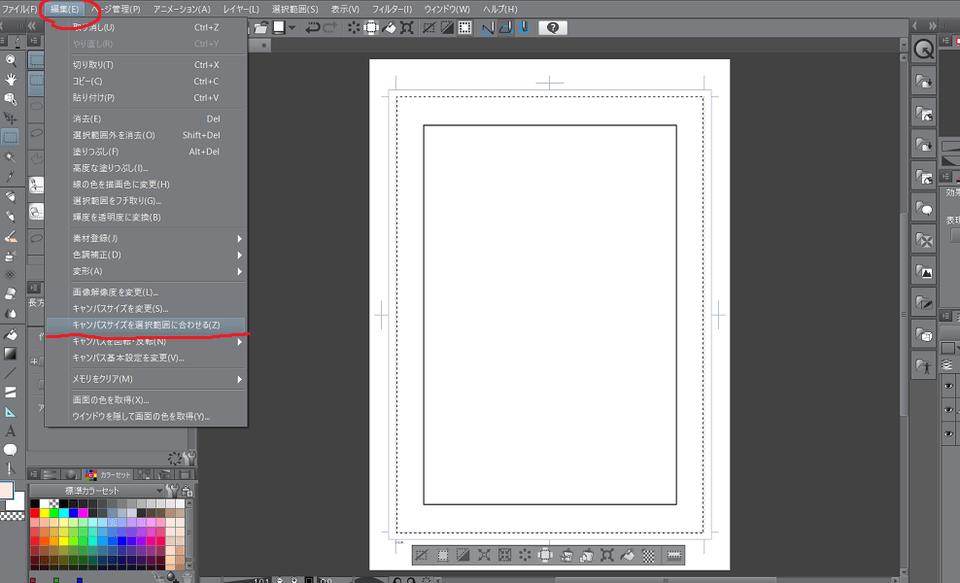Select the Balloon tool
The height and width of the screenshot is (583, 960).
click(10, 450)
